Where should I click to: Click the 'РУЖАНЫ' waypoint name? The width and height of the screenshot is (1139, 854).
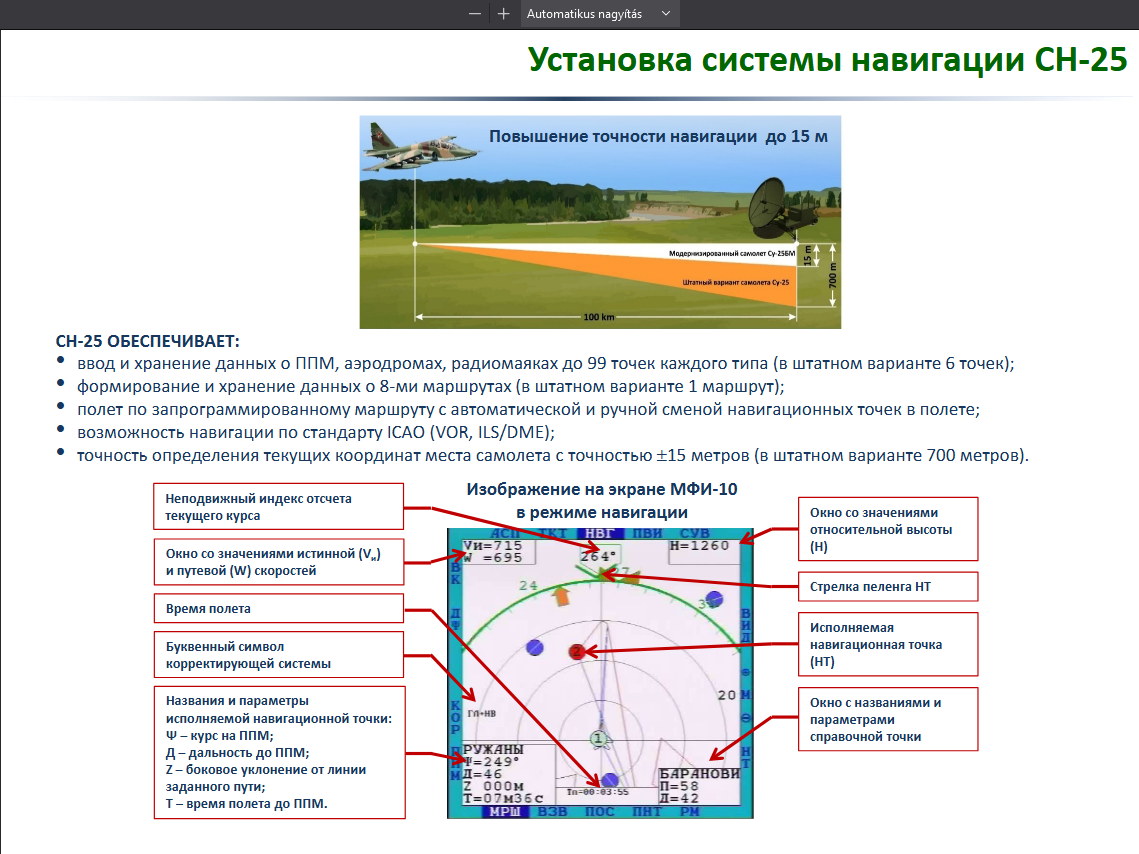tap(493, 749)
